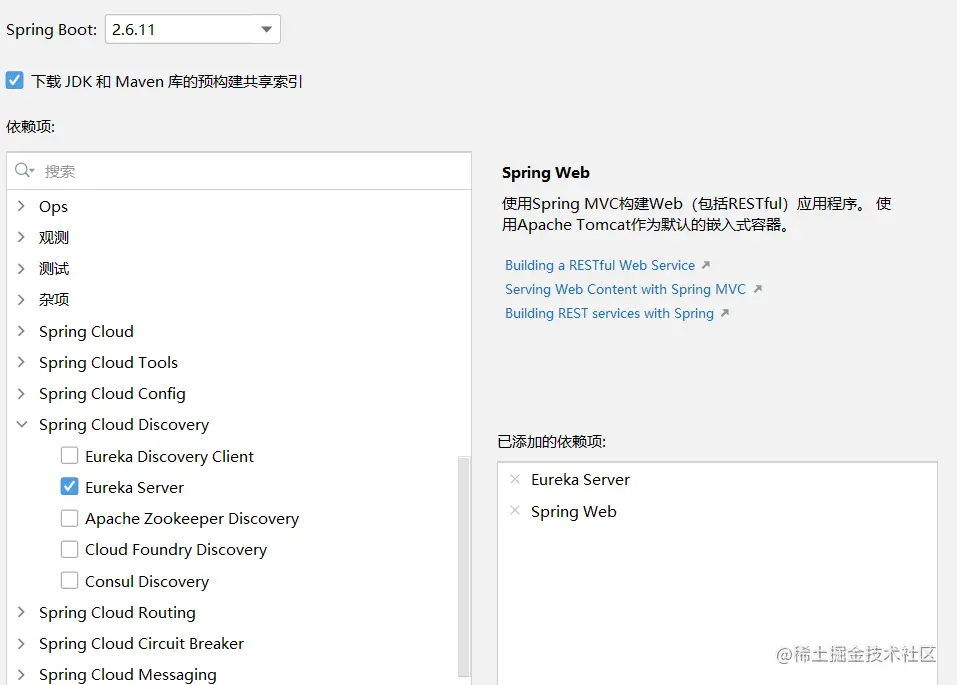The width and height of the screenshot is (957, 685).
Task: Select the Consul Discovery label
Action: click(x=147, y=581)
